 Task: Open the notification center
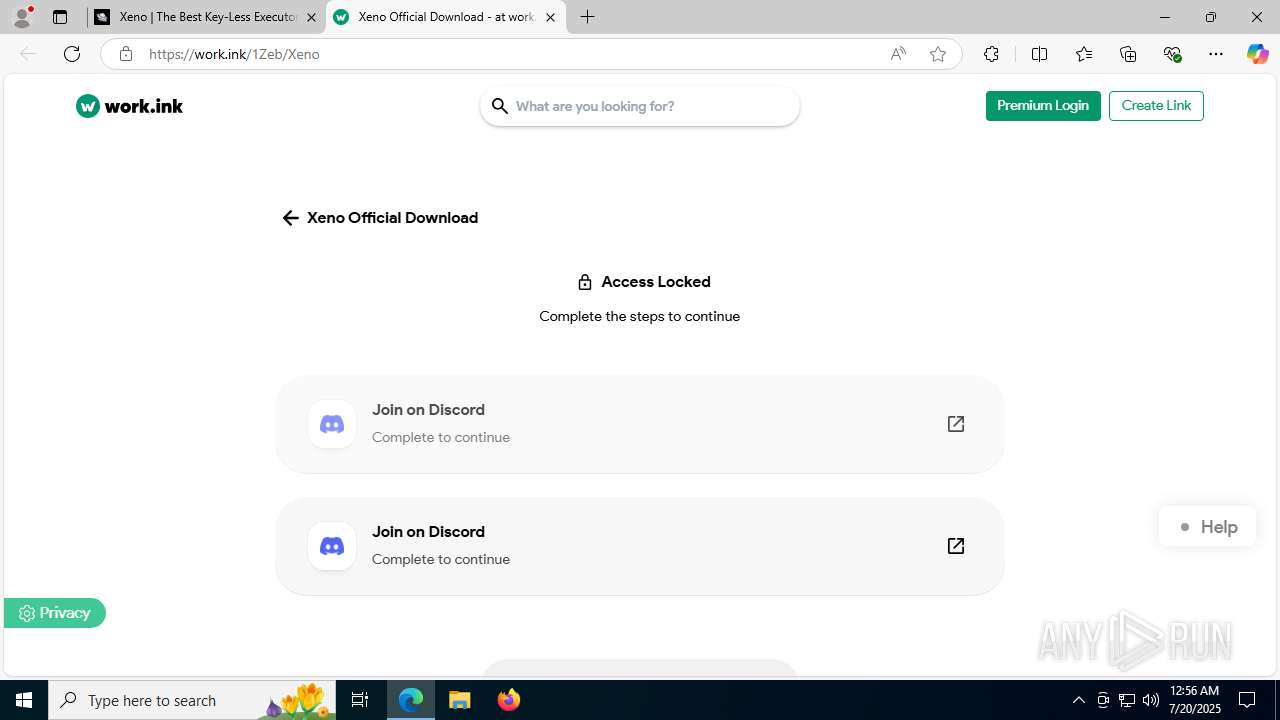[x=1248, y=700]
